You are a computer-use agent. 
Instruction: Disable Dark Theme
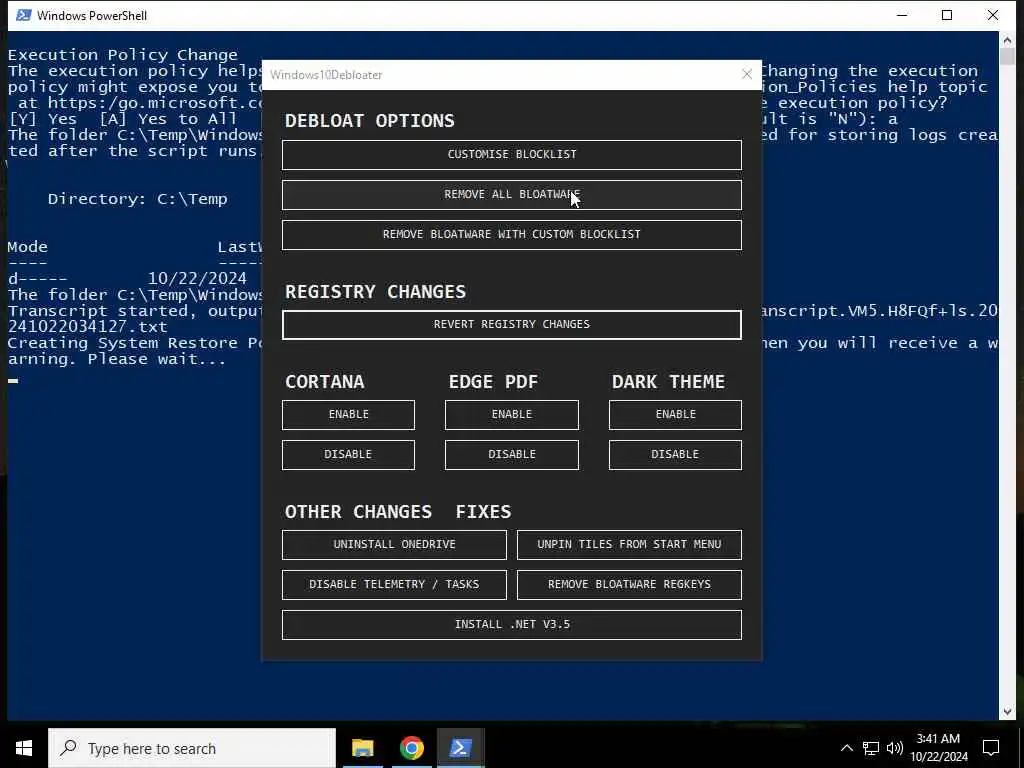click(x=675, y=455)
